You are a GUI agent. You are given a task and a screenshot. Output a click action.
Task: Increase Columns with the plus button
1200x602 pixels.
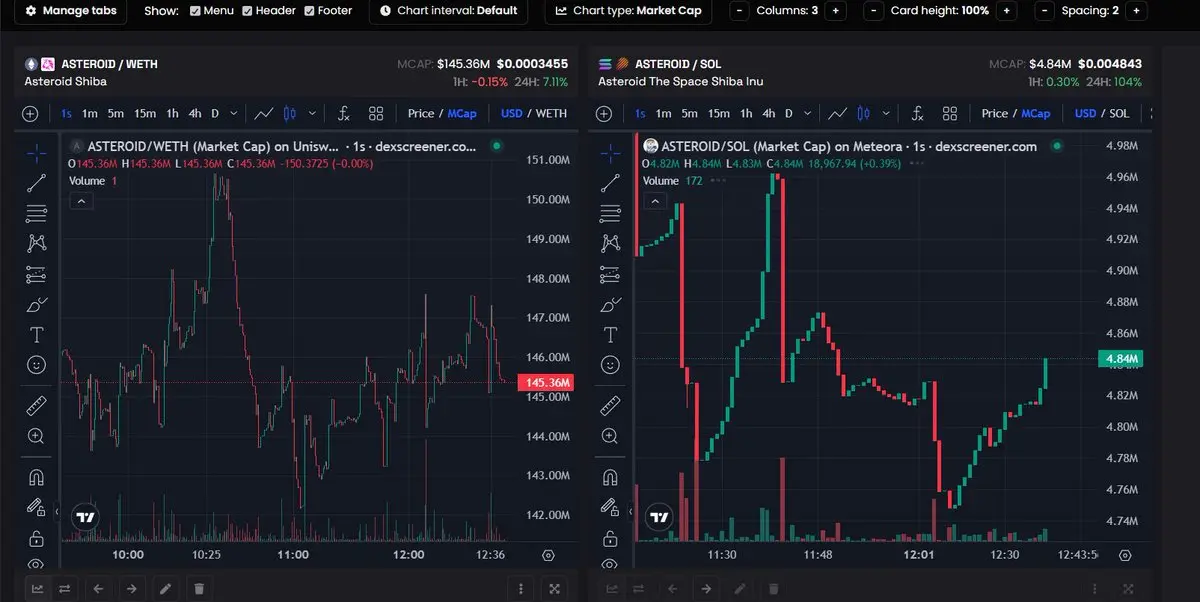837,11
